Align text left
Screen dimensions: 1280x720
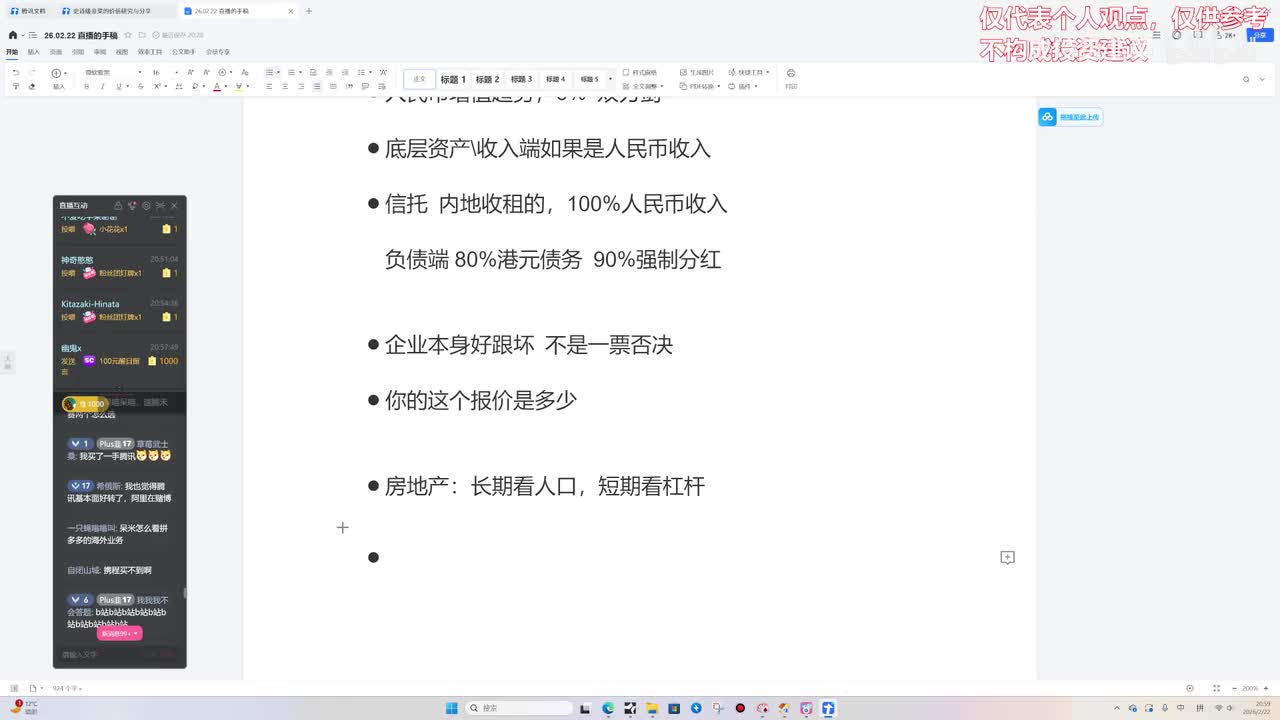click(x=269, y=86)
